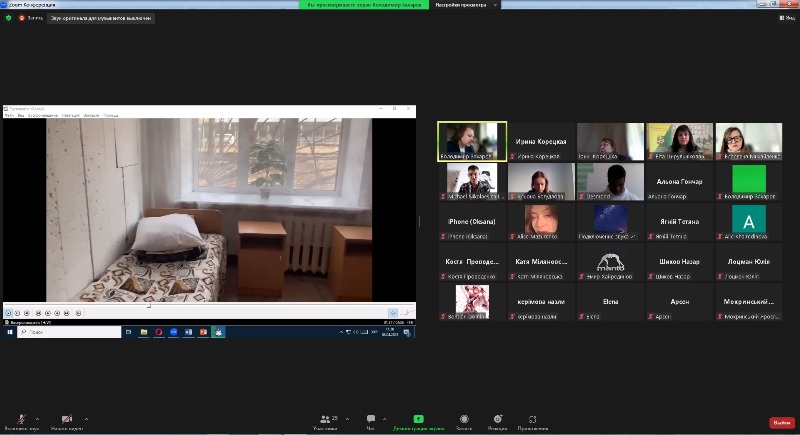This screenshot has height=435, width=800.
Task: Open File Explorer on shared taskbar
Action: [144, 332]
